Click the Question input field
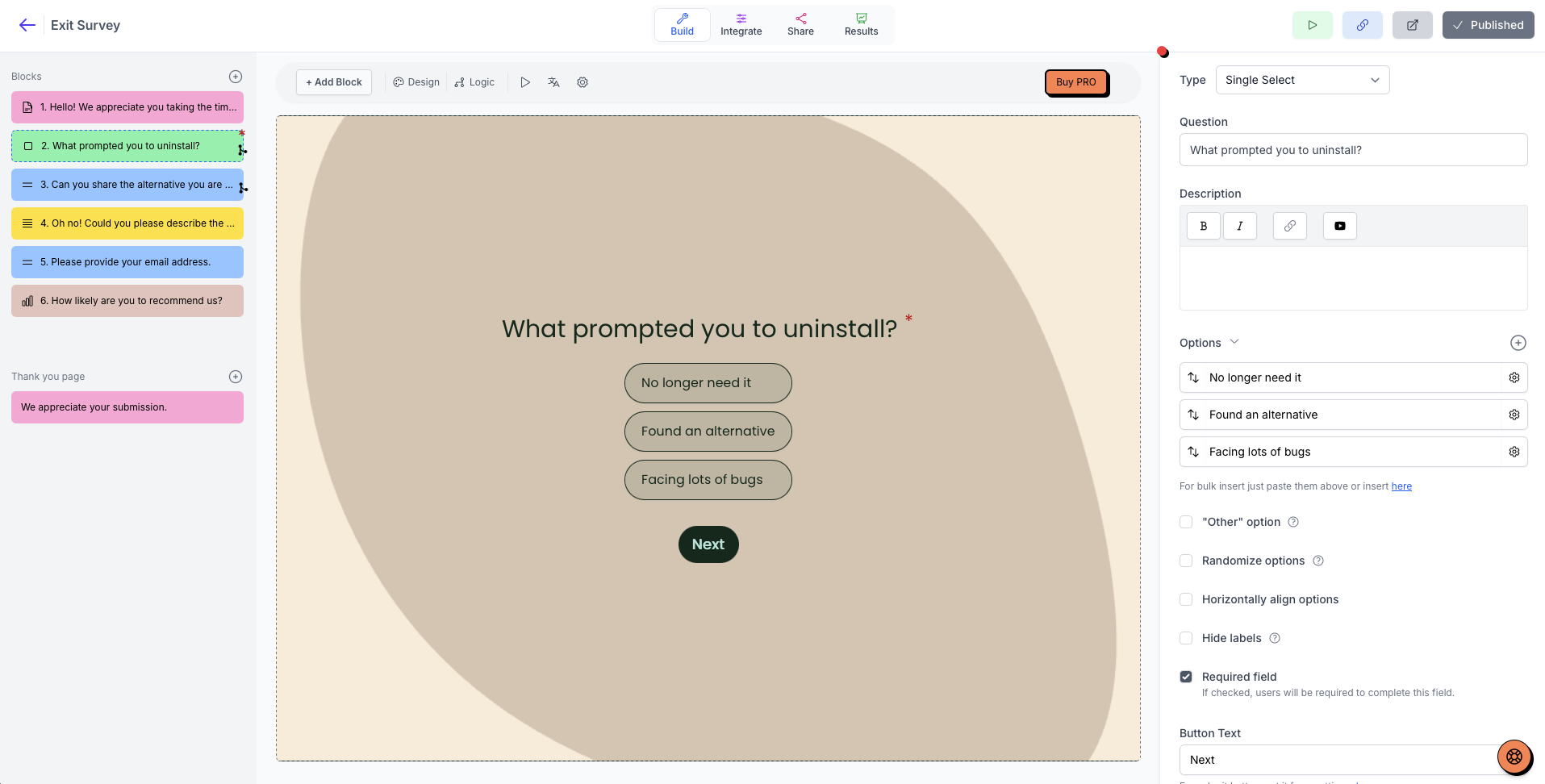 1353,150
